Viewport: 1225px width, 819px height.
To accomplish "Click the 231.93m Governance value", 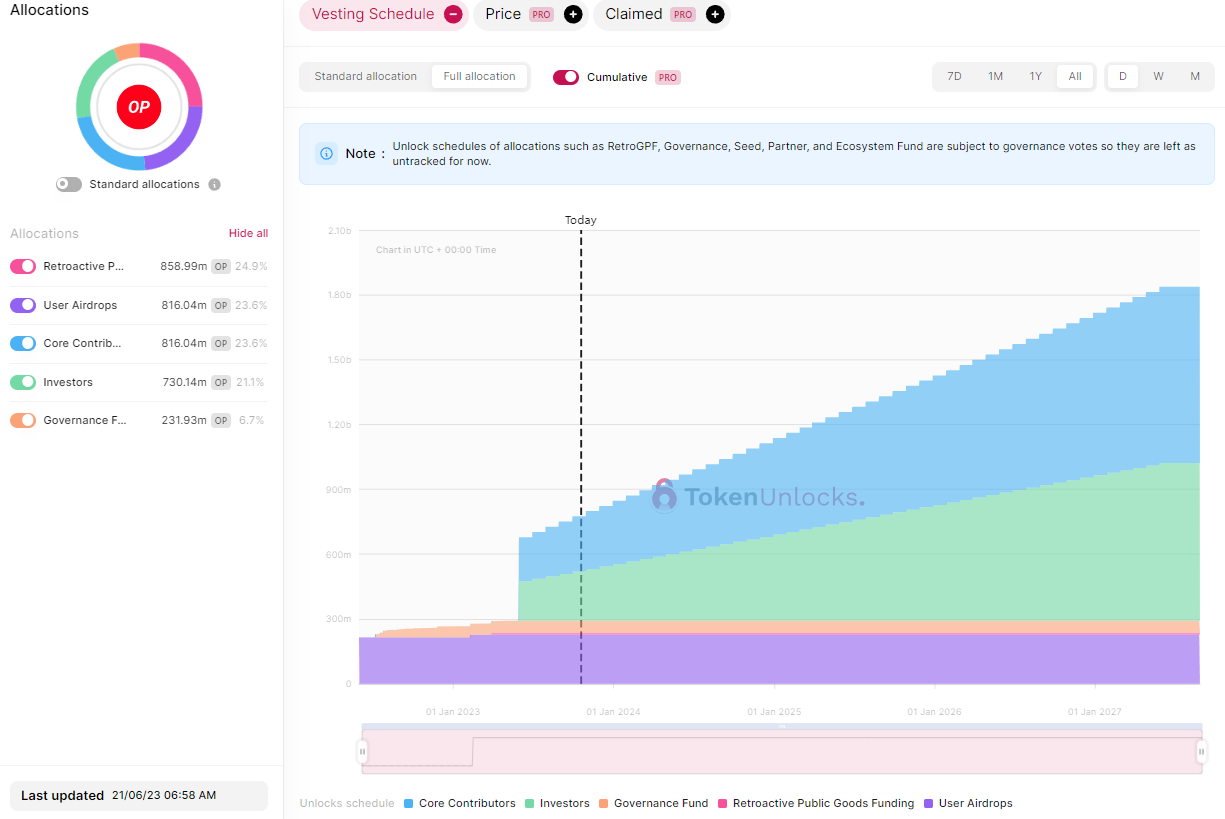I will [185, 420].
